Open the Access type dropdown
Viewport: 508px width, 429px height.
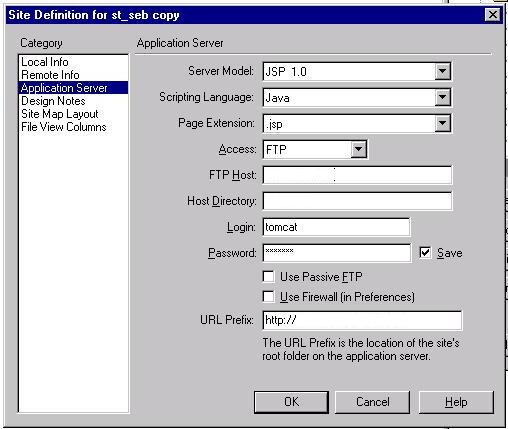point(358,149)
